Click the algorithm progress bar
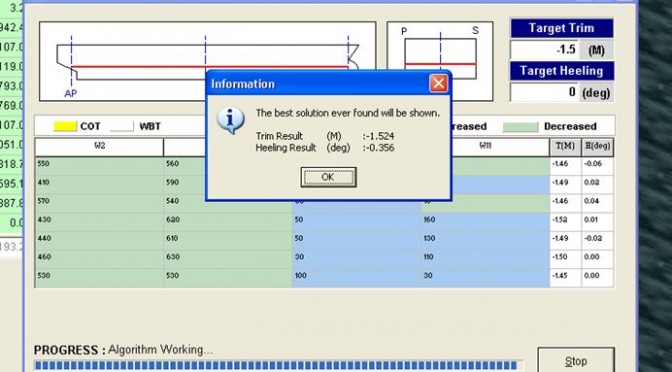Image resolution: width=672 pixels, height=372 pixels. [x=278, y=366]
